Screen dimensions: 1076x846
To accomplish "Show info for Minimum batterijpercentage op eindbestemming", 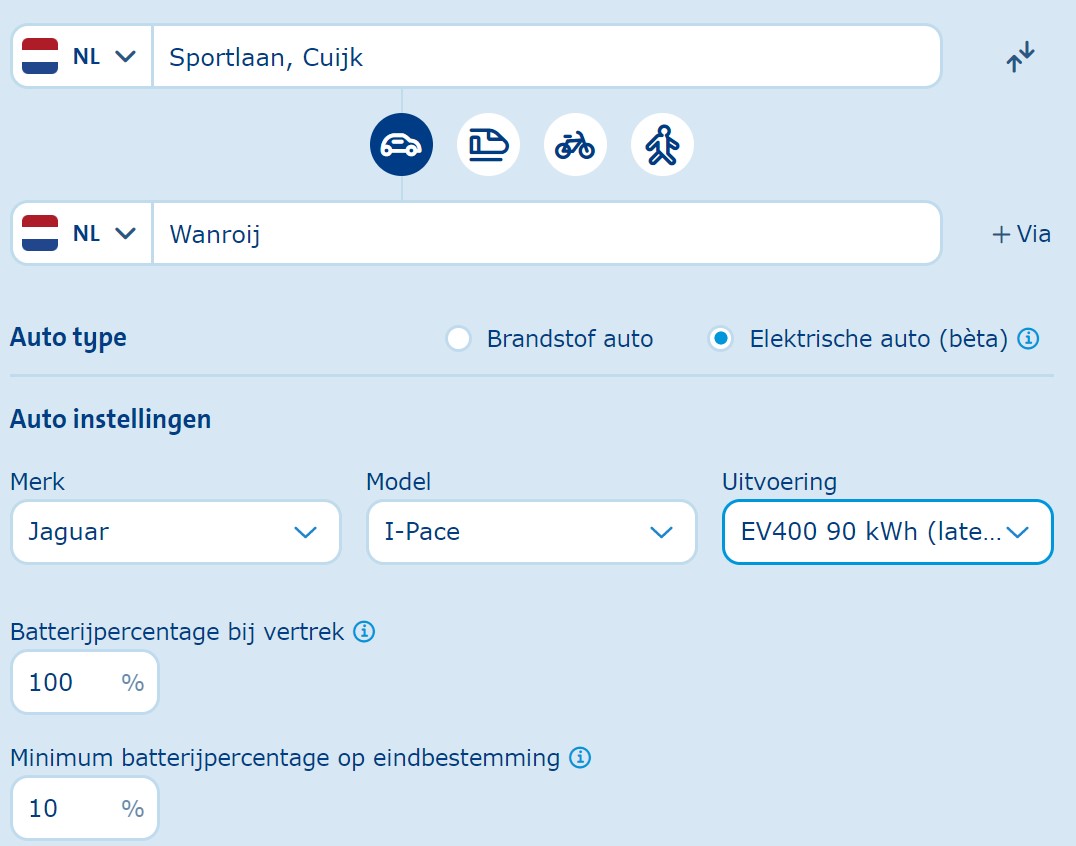I will point(580,758).
